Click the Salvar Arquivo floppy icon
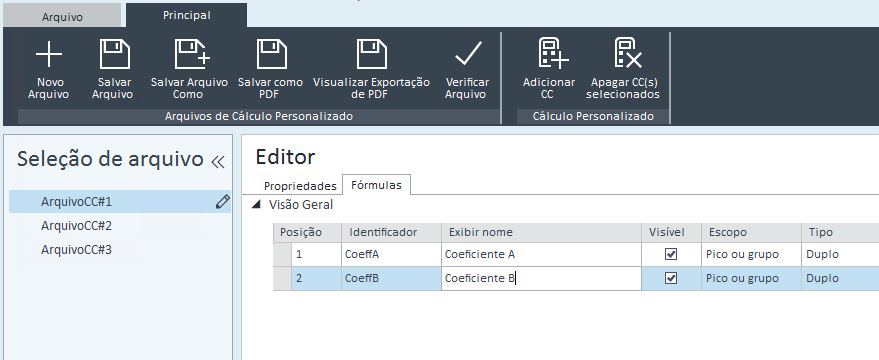The height and width of the screenshot is (360, 879). click(114, 54)
